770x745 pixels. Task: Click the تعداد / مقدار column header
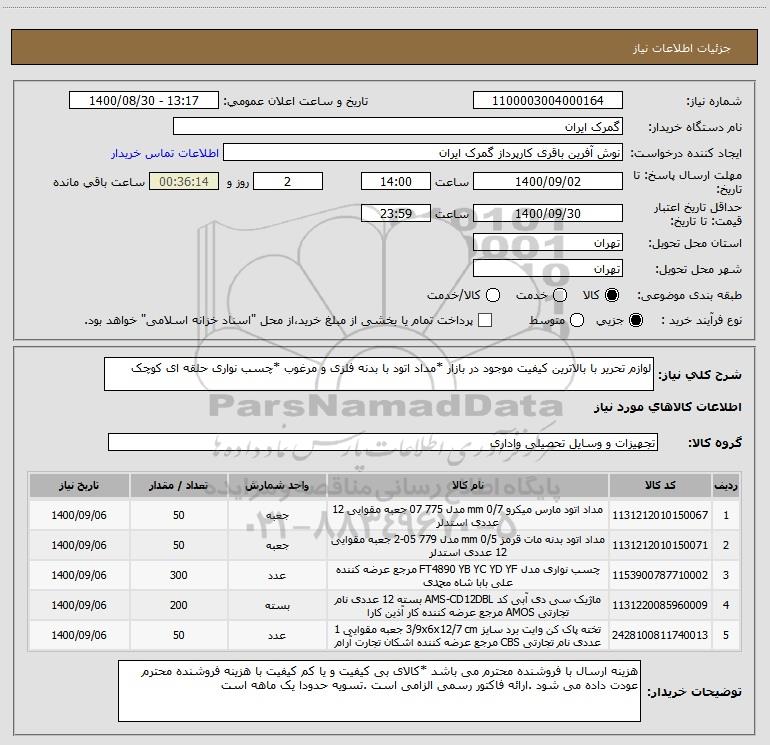point(178,486)
